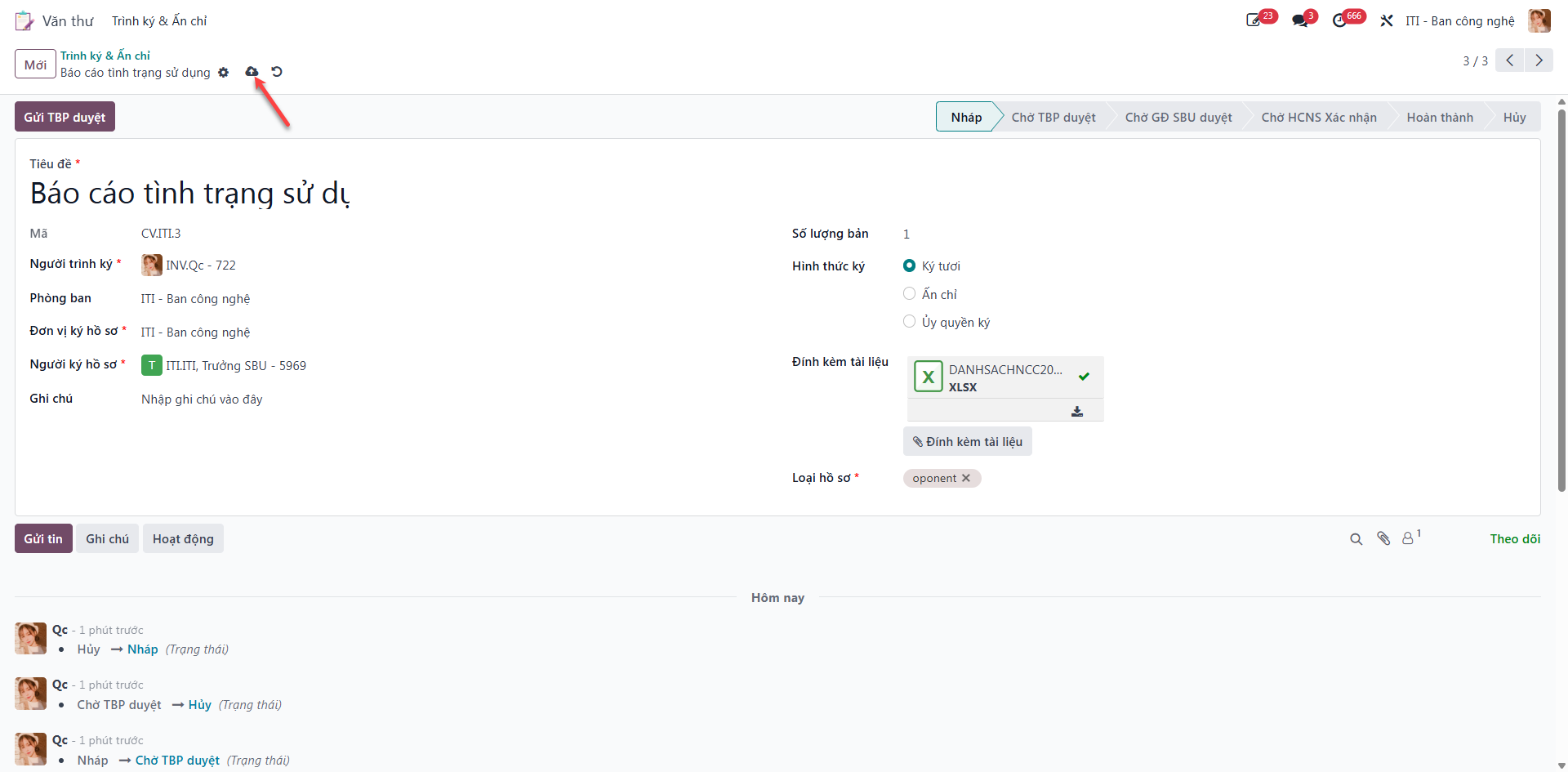1568x772 pixels.
Task: Click the Đính kèm tài liệu button
Action: tap(967, 441)
